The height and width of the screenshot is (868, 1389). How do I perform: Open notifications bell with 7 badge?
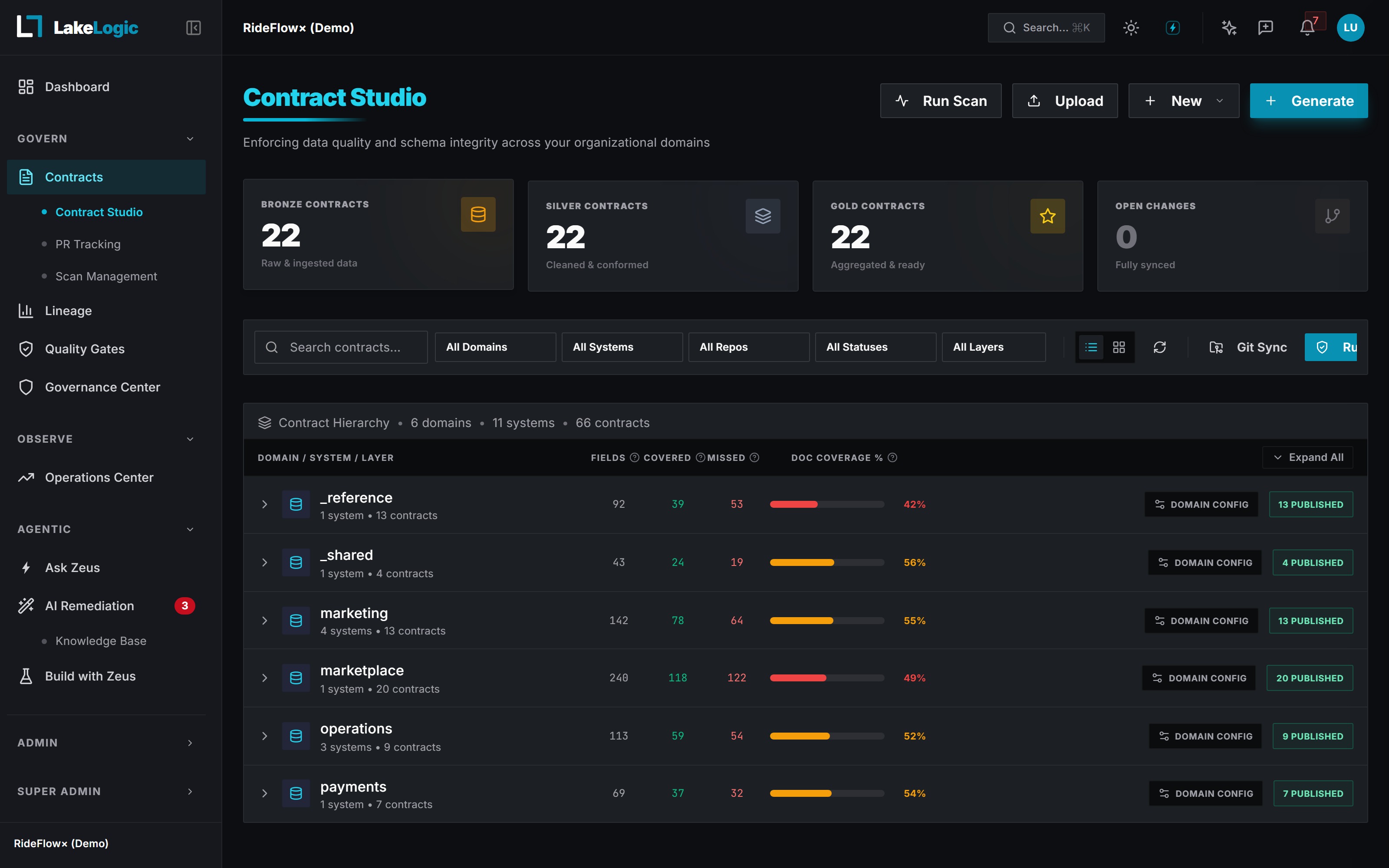tap(1308, 27)
